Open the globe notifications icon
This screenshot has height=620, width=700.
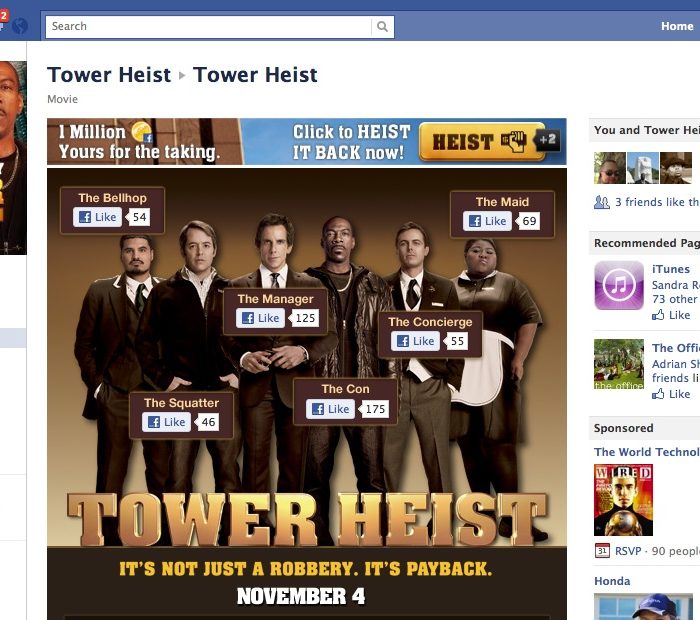20,26
